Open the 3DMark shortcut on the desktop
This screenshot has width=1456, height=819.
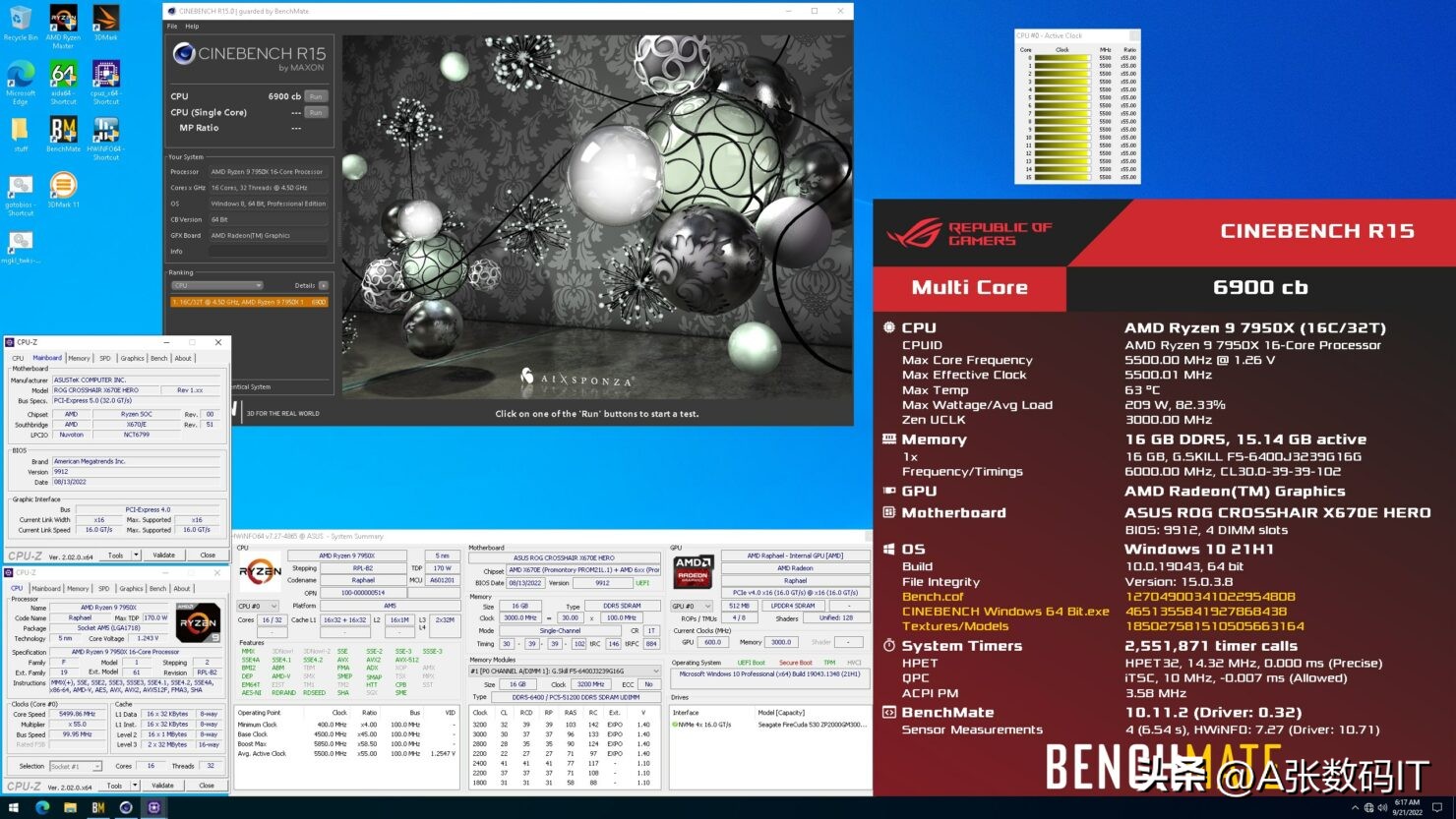106,20
